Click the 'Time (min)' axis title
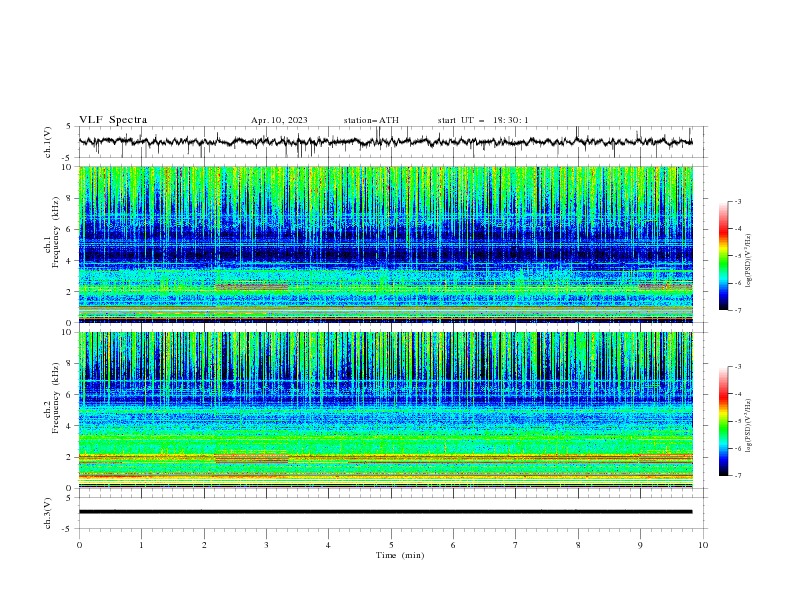 point(400,555)
